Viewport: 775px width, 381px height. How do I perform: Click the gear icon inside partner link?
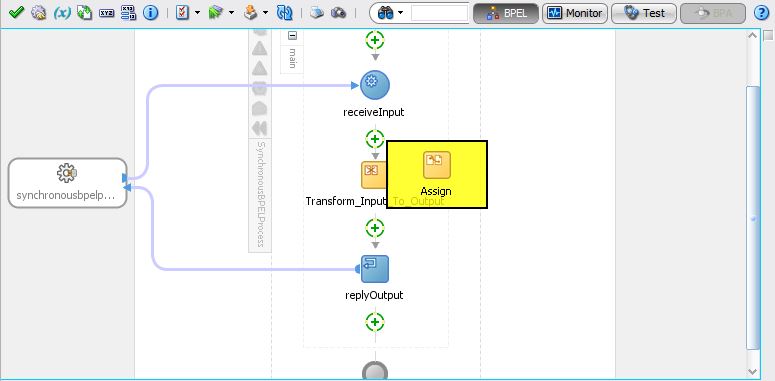(x=67, y=173)
